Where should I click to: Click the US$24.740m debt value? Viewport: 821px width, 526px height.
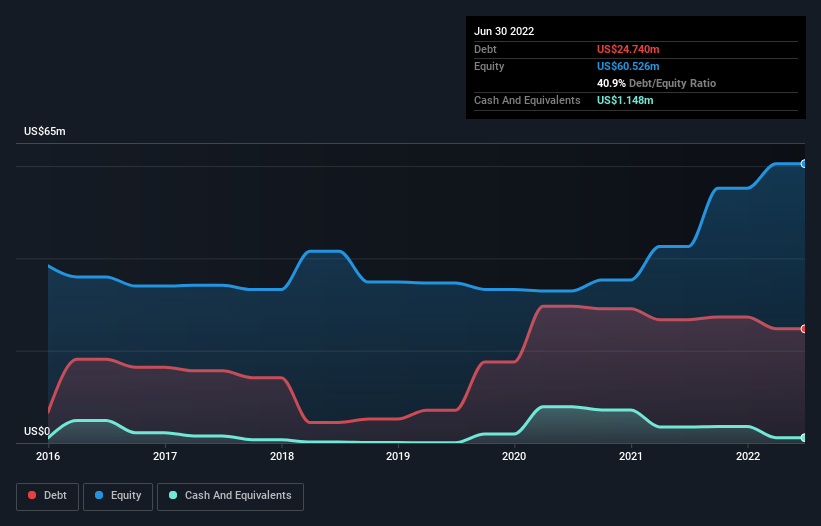pos(628,49)
